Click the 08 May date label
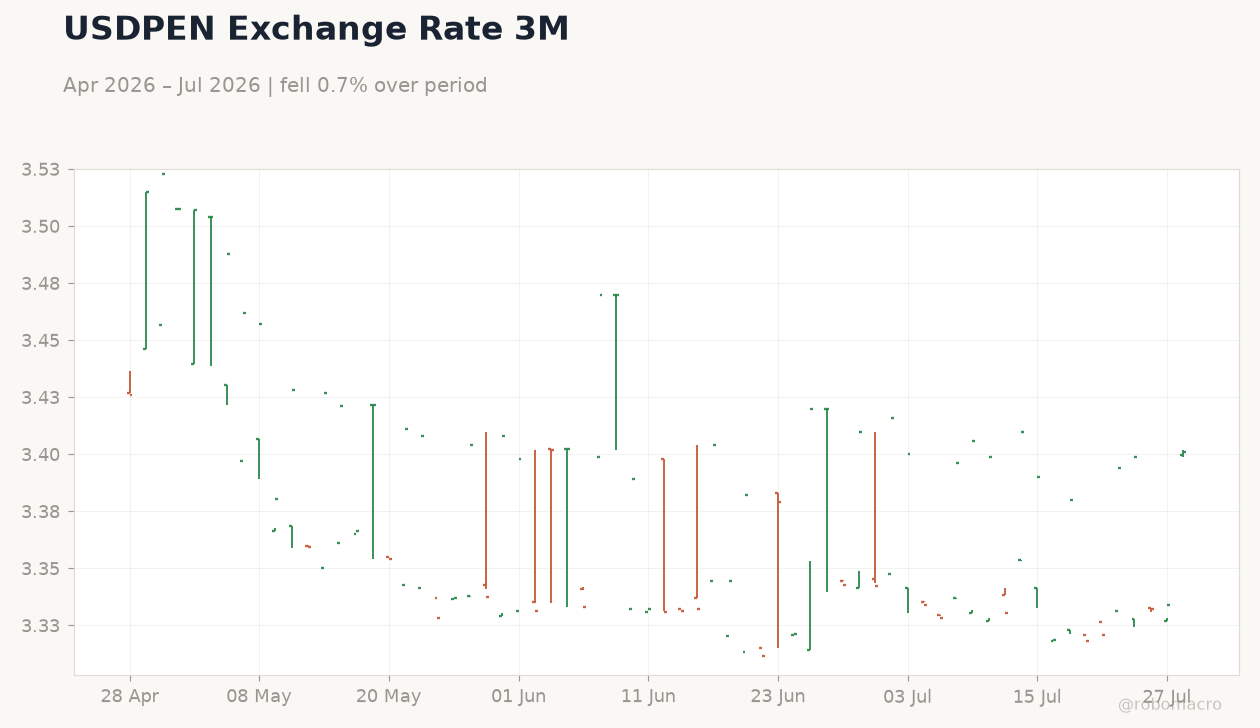Screen dimensions: 1260x728 pos(259,697)
